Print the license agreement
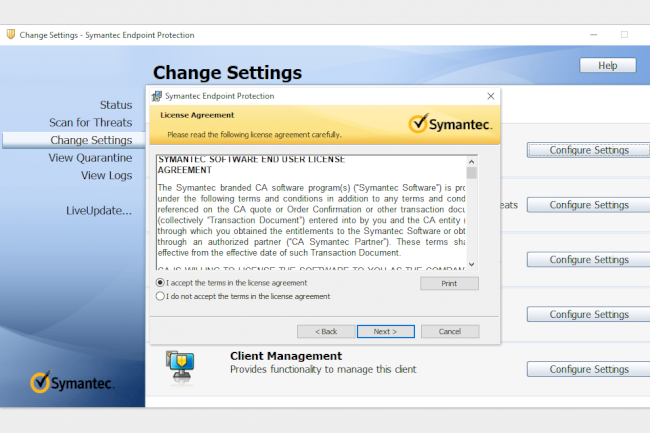650x433 pixels. coord(449,283)
